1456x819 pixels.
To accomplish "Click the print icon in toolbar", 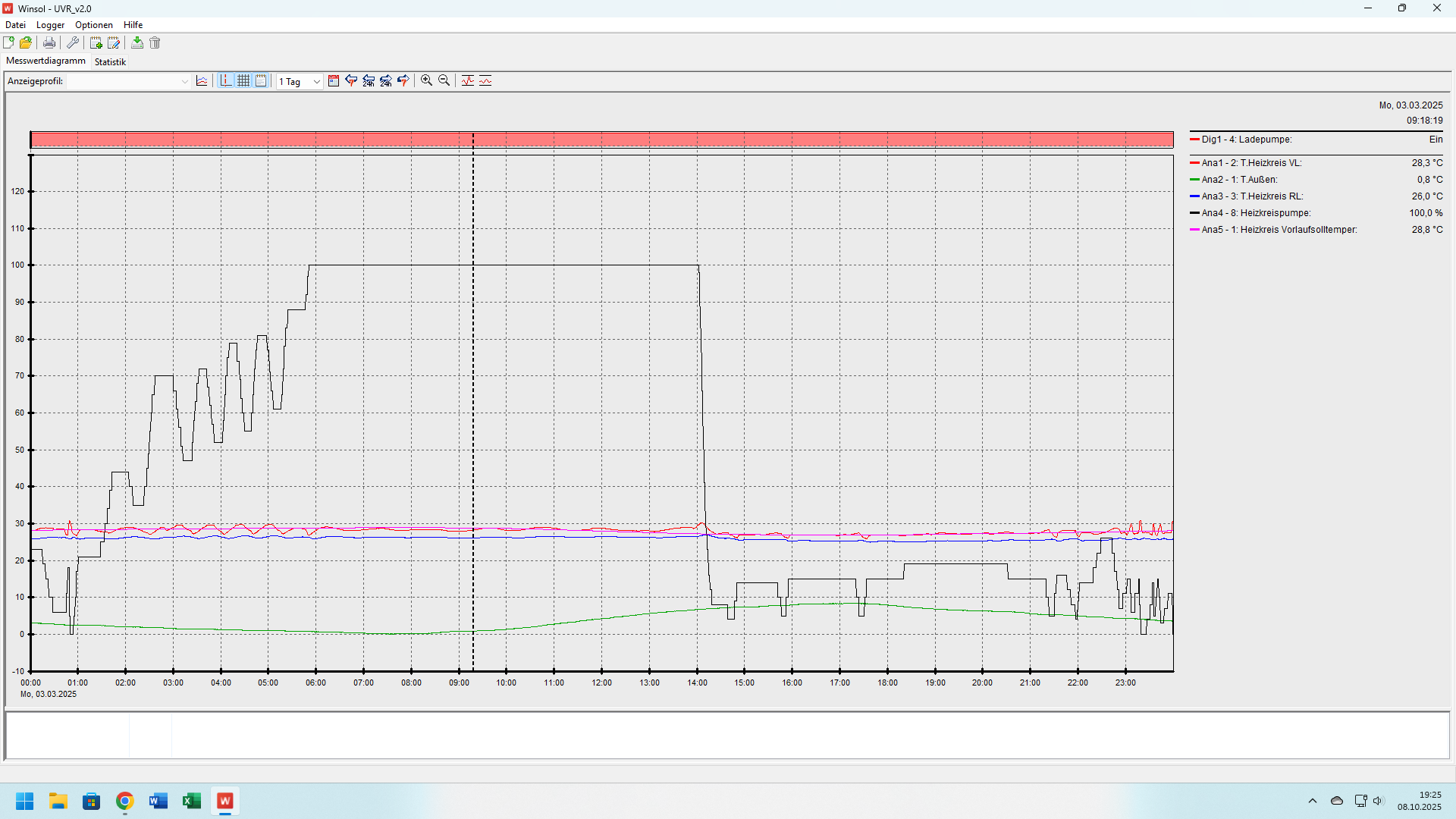I will (49, 43).
